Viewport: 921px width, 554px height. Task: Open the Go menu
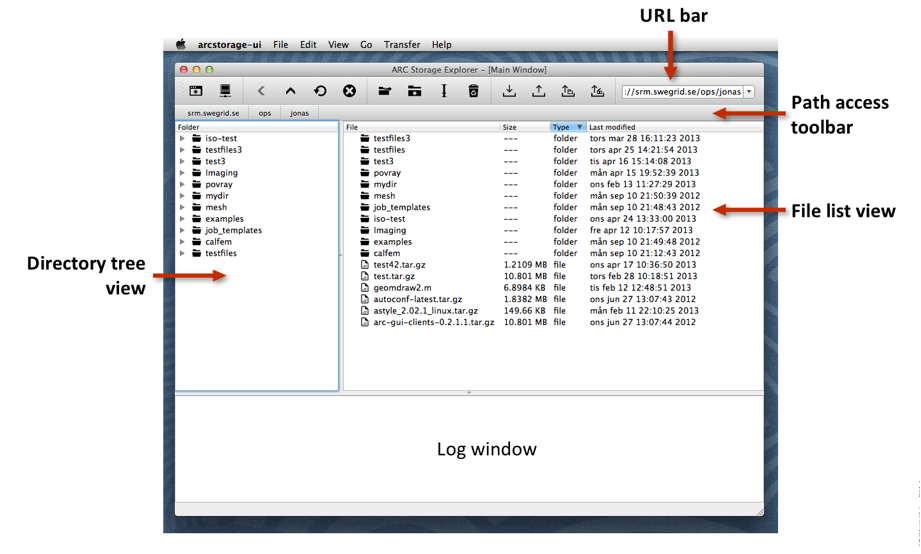[x=366, y=45]
